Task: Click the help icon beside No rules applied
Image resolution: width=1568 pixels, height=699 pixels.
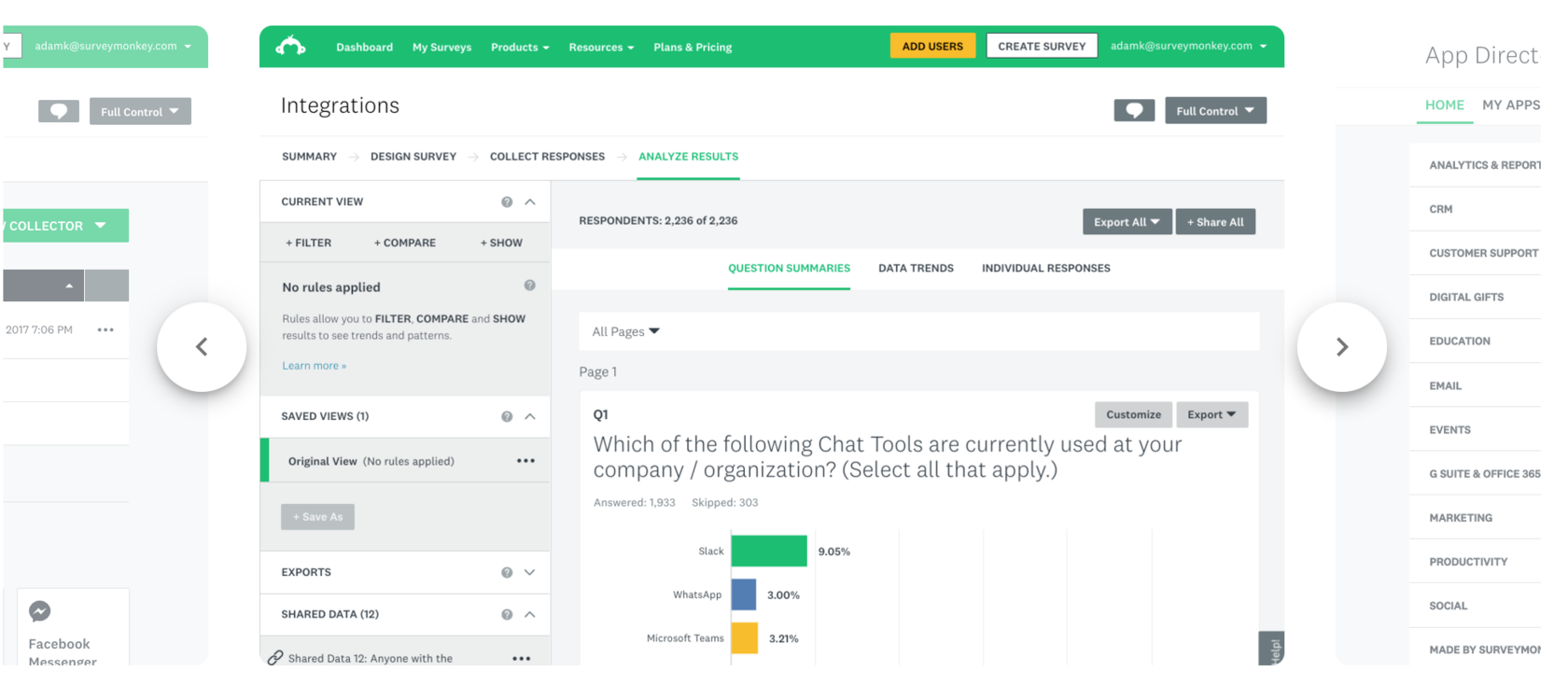Action: point(529,286)
